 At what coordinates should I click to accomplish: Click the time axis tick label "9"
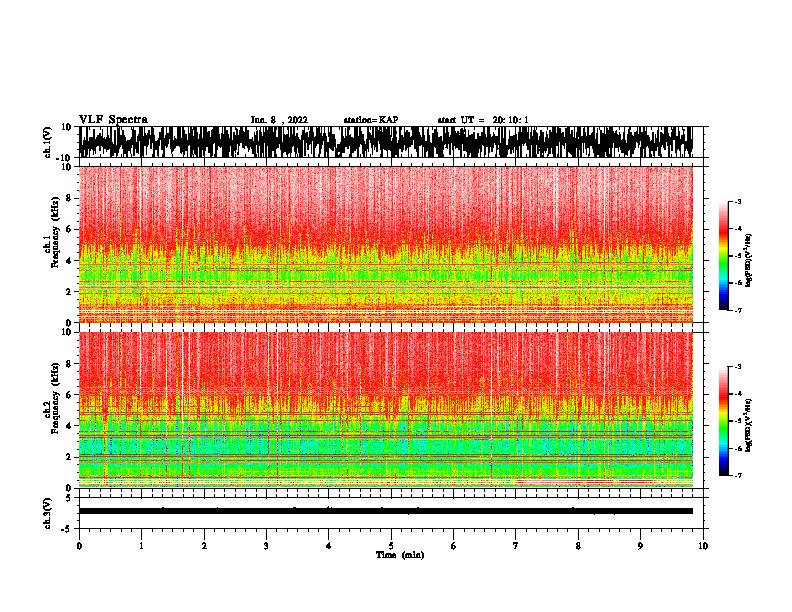pos(640,546)
